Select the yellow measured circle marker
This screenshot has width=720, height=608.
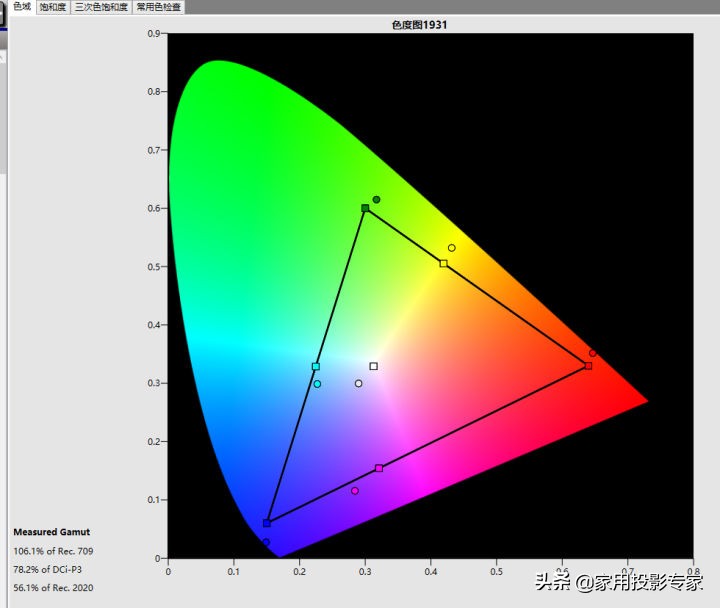[451, 248]
